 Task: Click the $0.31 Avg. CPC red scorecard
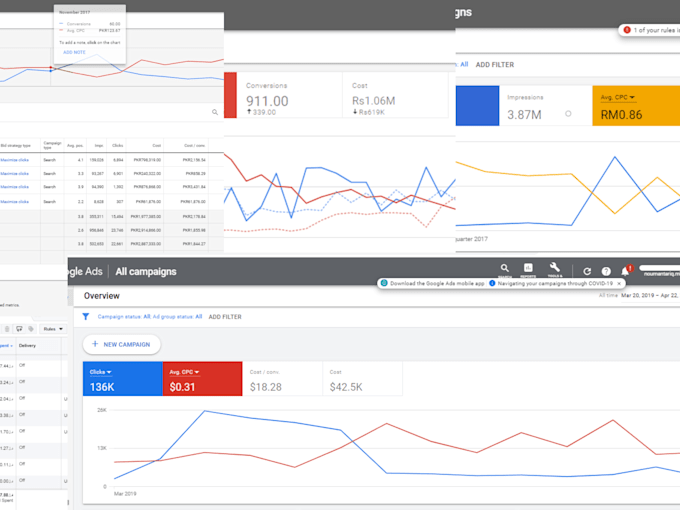tap(203, 379)
